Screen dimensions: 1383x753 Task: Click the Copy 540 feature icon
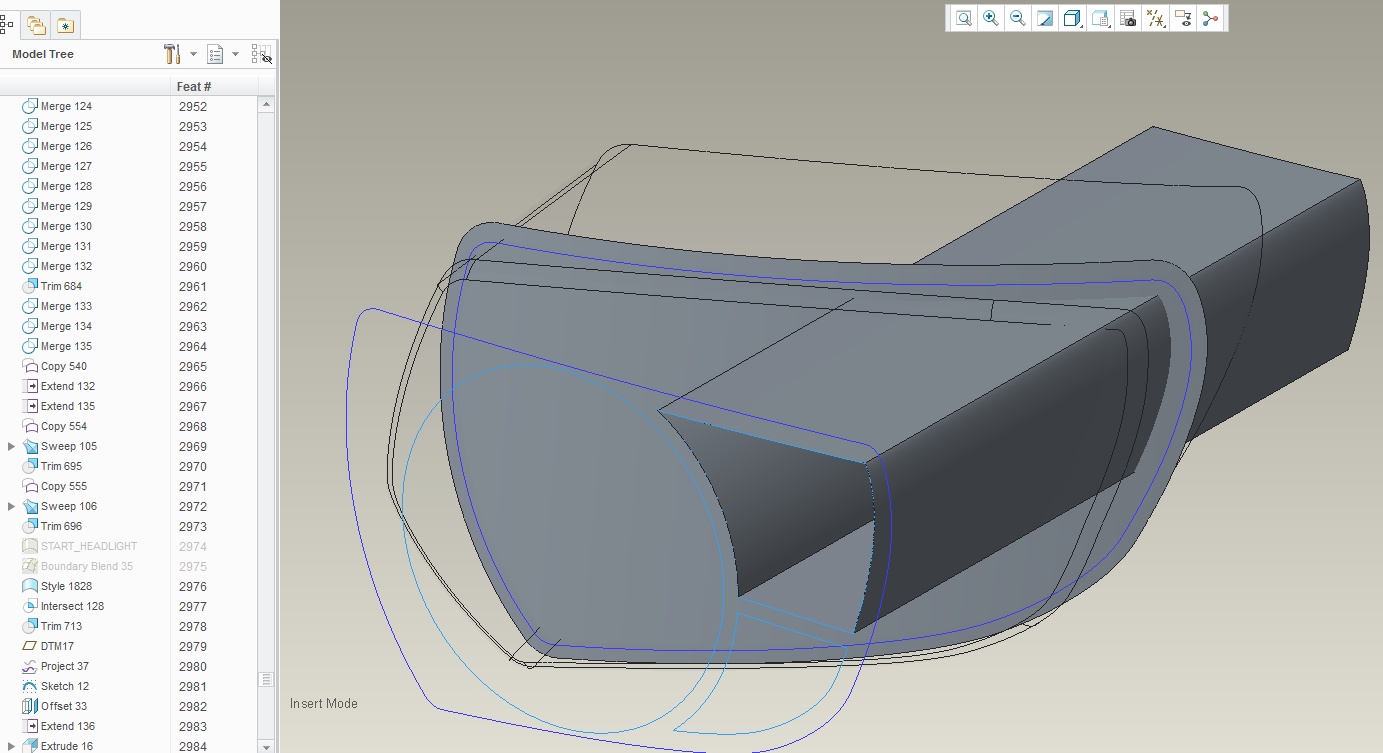pyautogui.click(x=30, y=366)
